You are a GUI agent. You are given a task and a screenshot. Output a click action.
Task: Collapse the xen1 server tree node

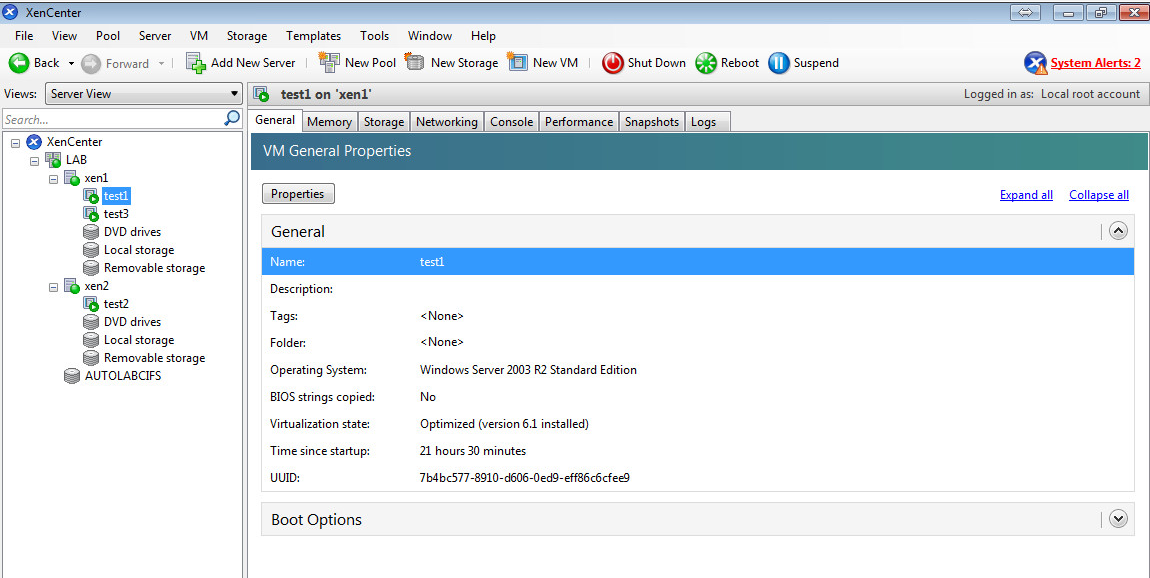tap(54, 179)
